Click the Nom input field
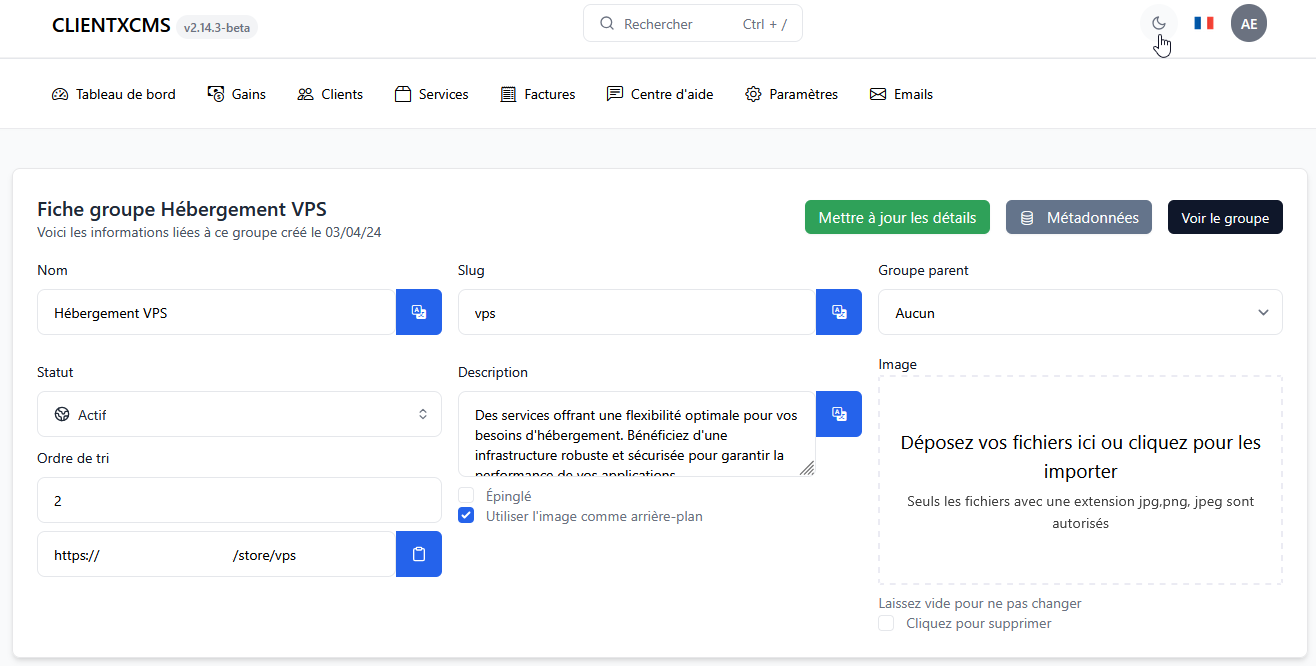1316x666 pixels. [x=217, y=312]
